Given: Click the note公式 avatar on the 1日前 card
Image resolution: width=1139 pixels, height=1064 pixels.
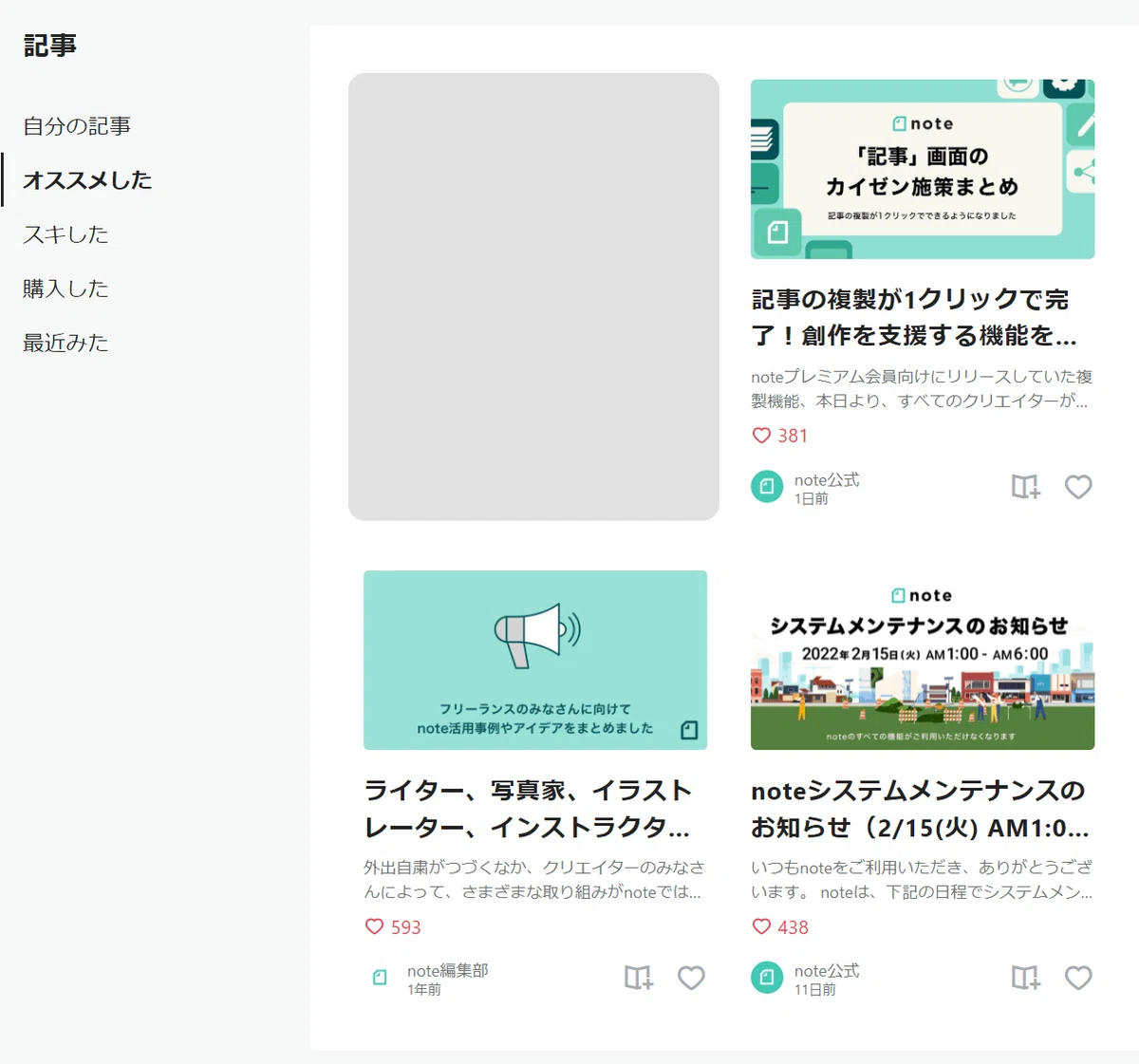Looking at the screenshot, I should [x=767, y=487].
